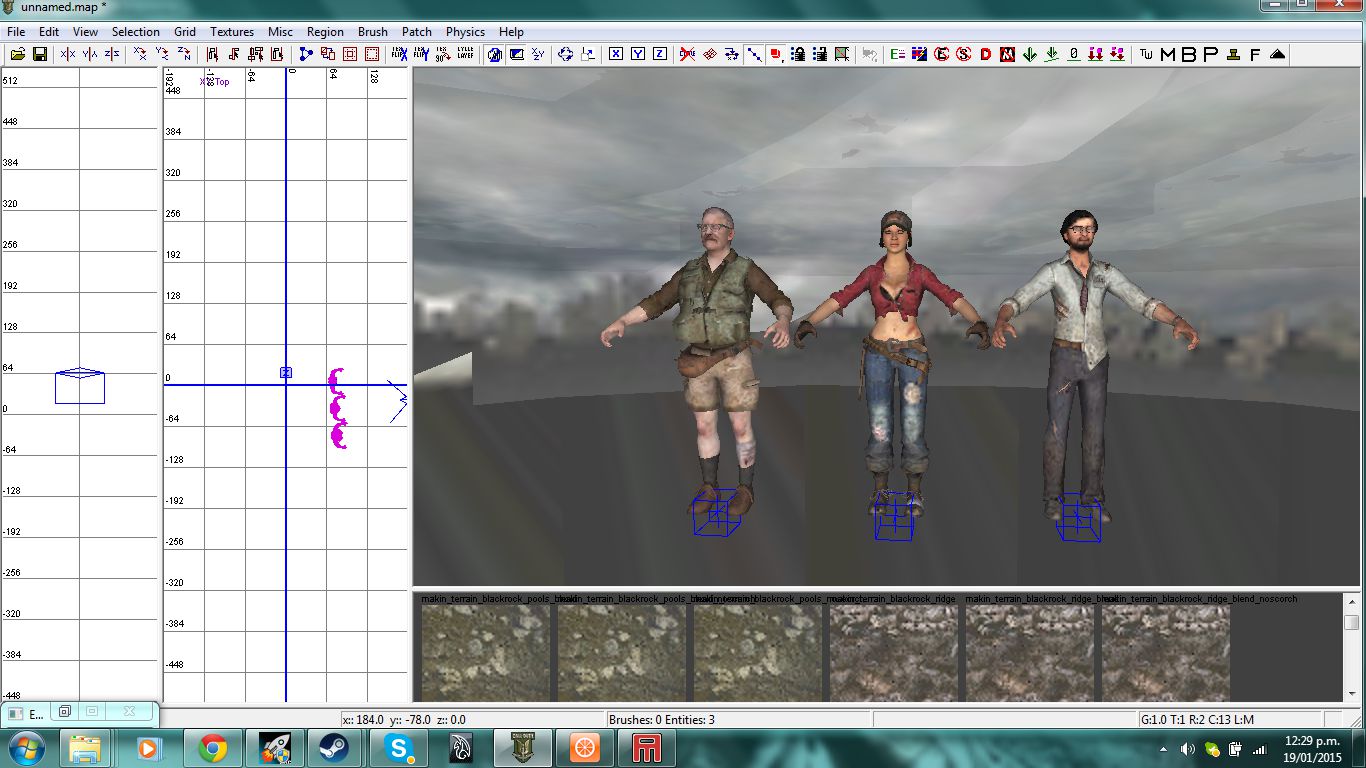
Task: Toggle the X axis lock button
Action: (x=616, y=54)
